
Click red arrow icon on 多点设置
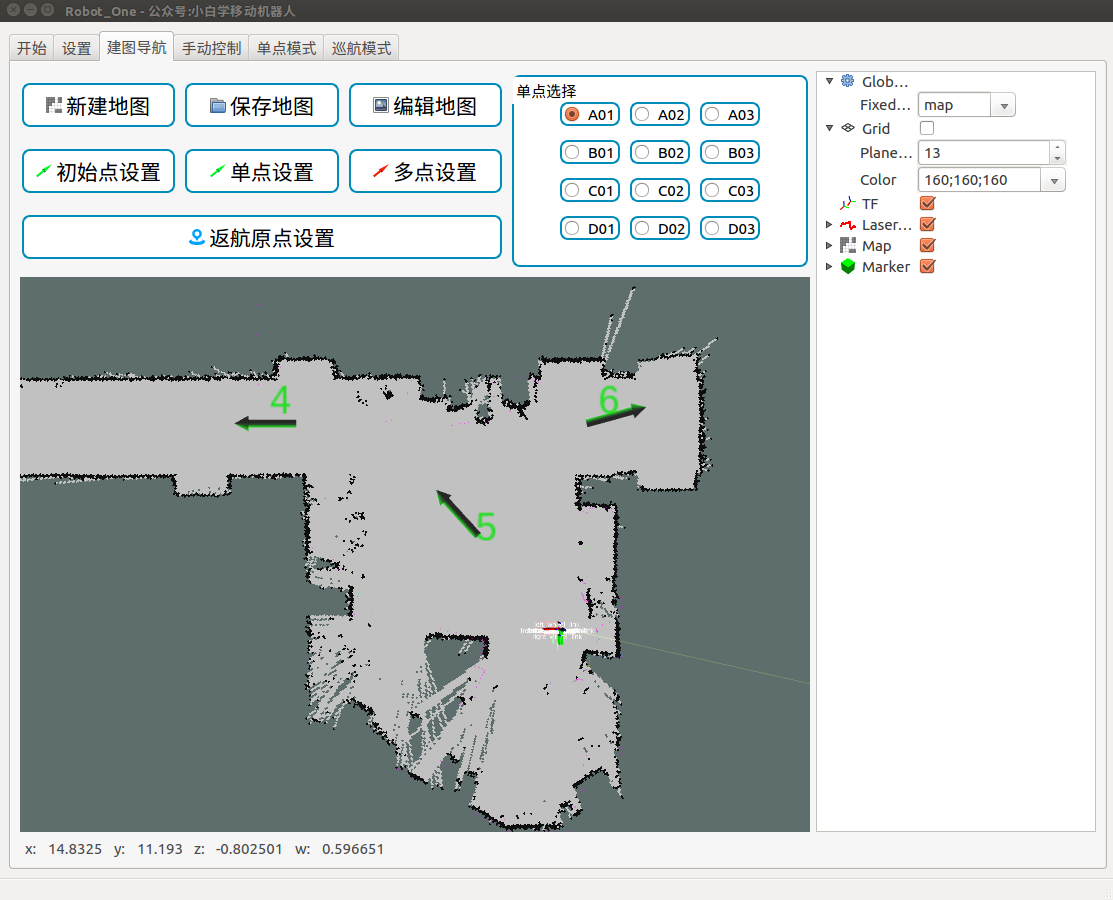380,171
